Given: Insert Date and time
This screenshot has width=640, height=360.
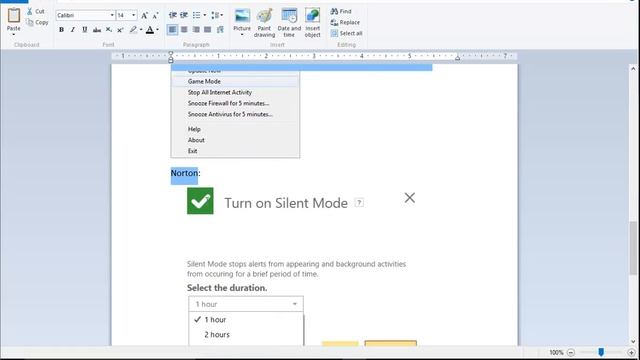Looking at the screenshot, I should click(x=289, y=23).
